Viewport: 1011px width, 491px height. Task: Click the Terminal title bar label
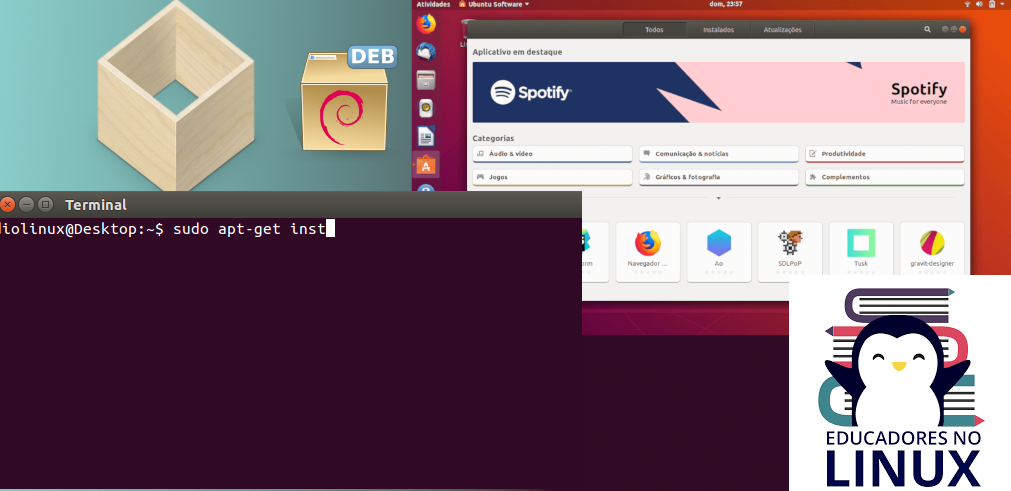[x=96, y=205]
